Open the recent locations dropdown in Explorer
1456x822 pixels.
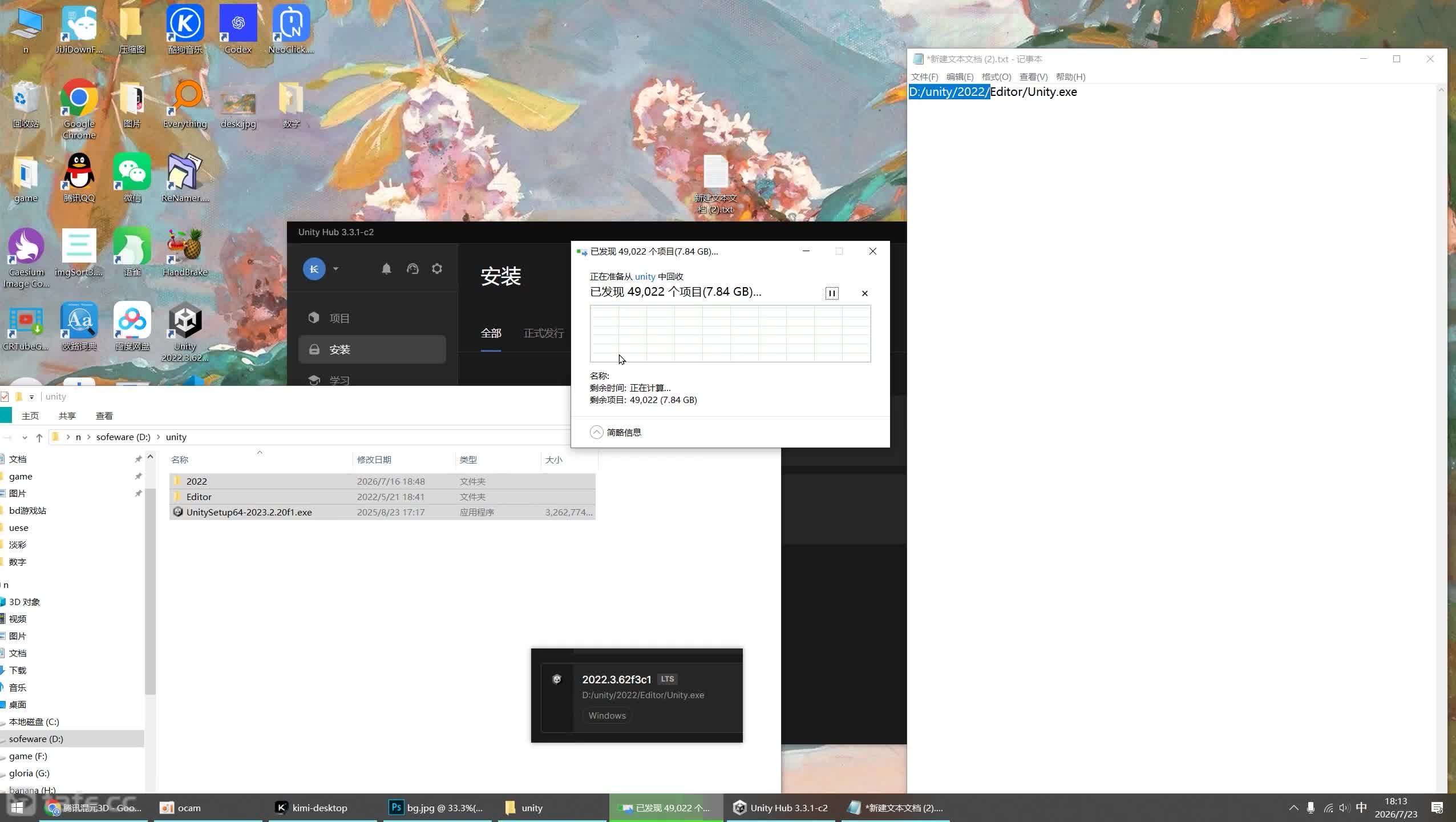[x=25, y=437]
